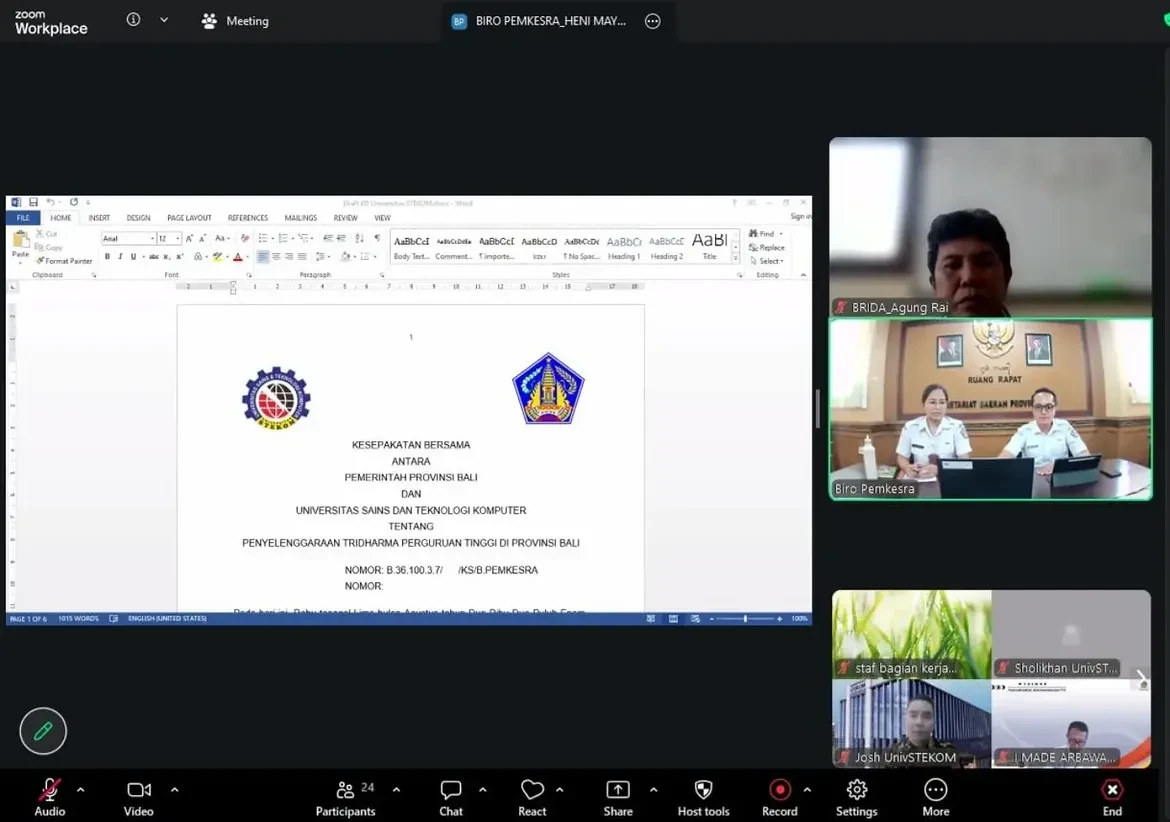Open the INSERT ribbon tab
The height and width of the screenshot is (822, 1170).
pyautogui.click(x=99, y=218)
